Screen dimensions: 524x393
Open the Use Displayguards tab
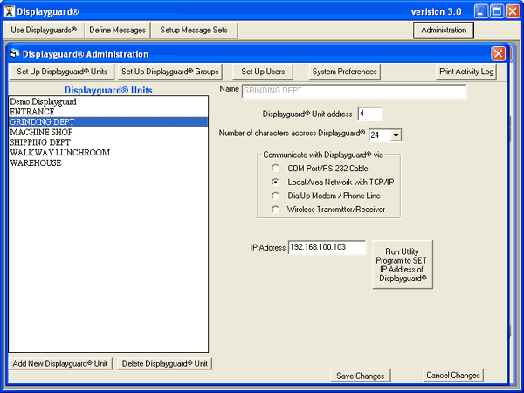43,30
